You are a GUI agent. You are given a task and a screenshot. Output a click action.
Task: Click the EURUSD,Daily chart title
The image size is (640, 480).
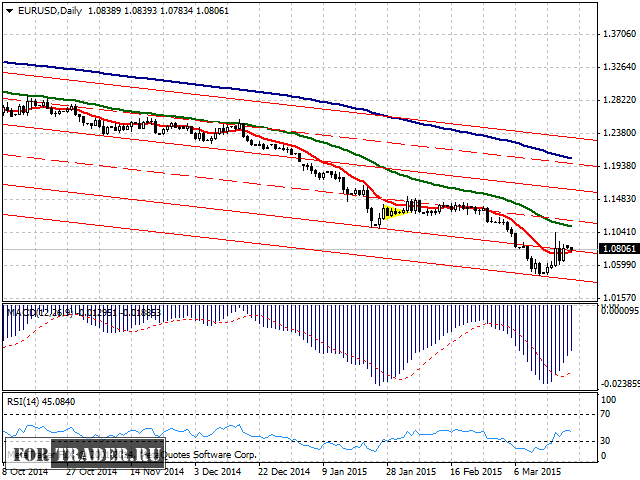49,10
